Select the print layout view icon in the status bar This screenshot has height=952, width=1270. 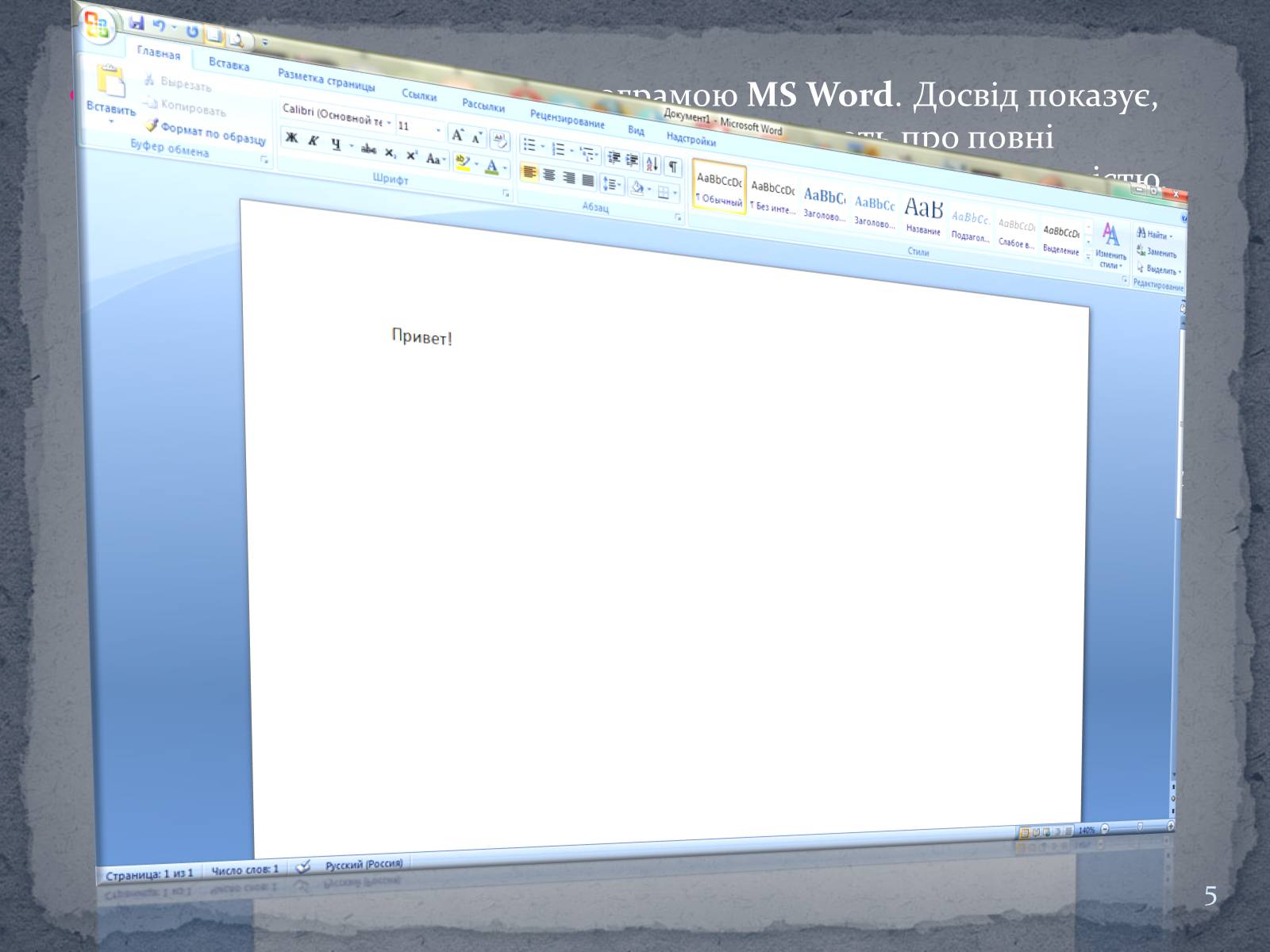coord(1025,833)
